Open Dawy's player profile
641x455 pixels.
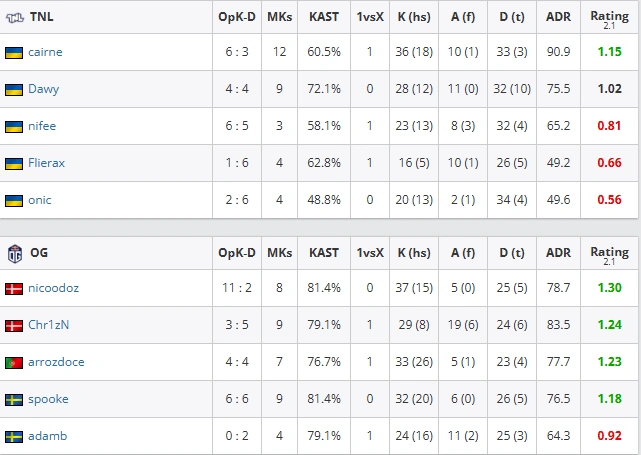44,89
